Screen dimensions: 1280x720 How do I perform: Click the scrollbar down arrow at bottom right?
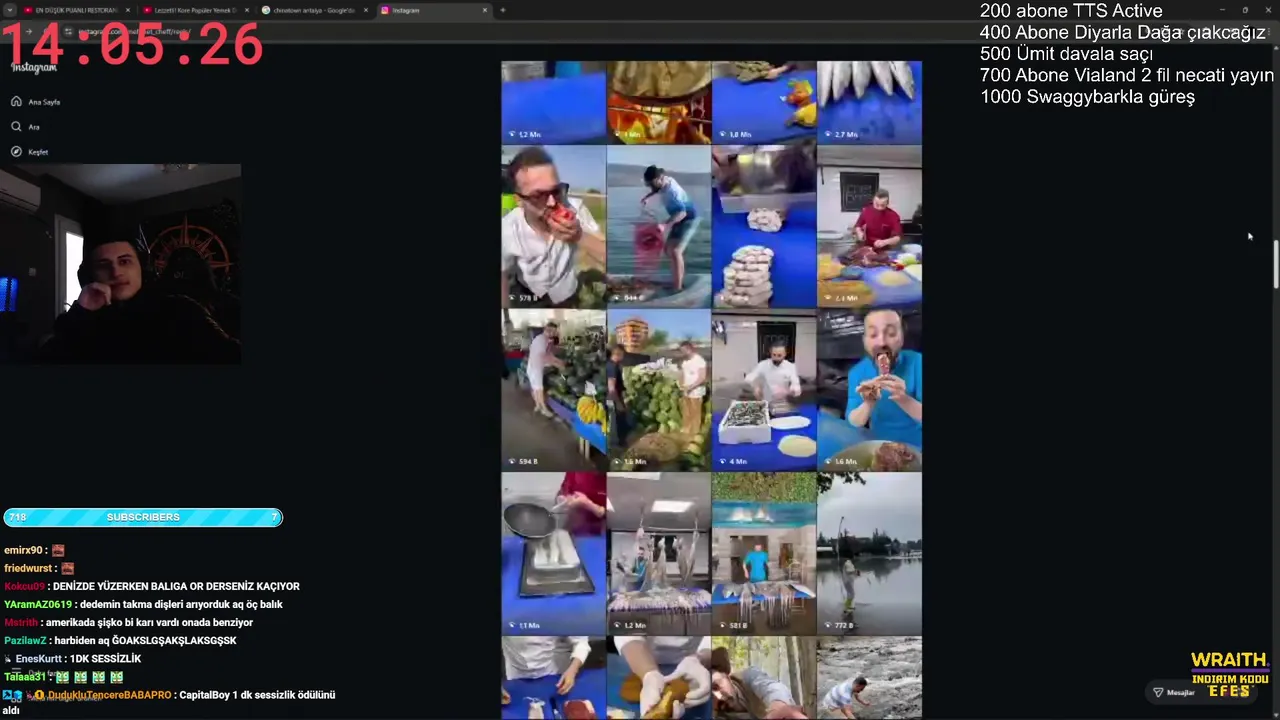click(1275, 714)
